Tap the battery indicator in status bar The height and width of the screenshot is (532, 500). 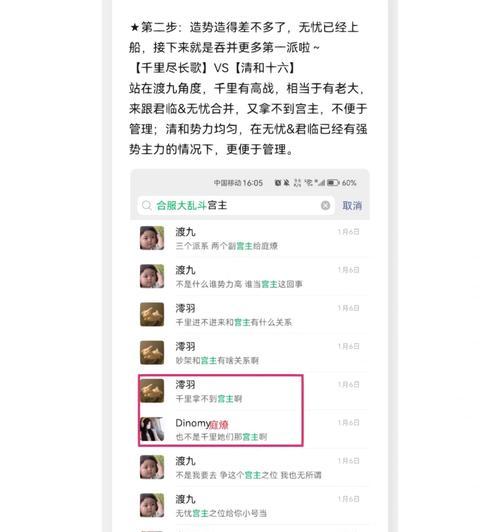333,183
